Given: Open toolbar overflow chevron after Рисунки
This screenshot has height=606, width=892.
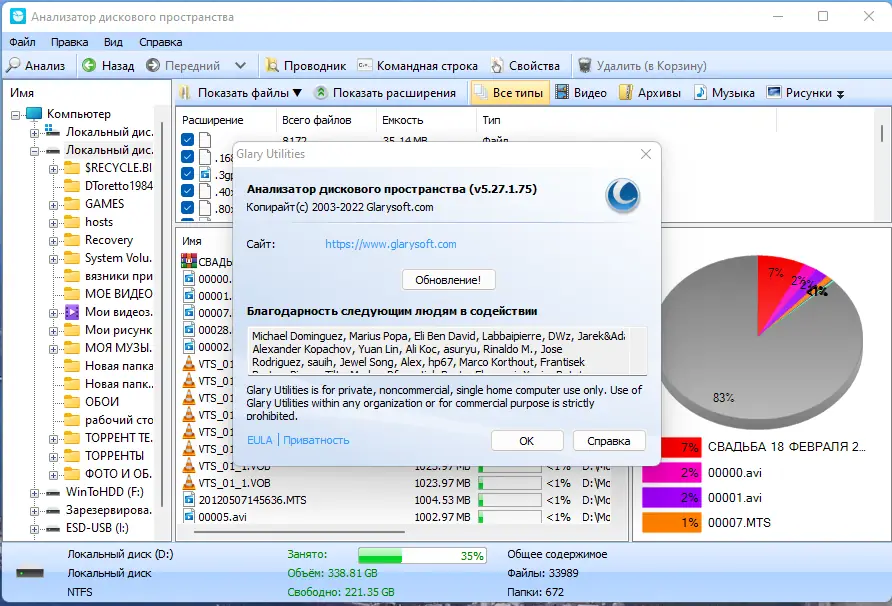Looking at the screenshot, I should [840, 94].
